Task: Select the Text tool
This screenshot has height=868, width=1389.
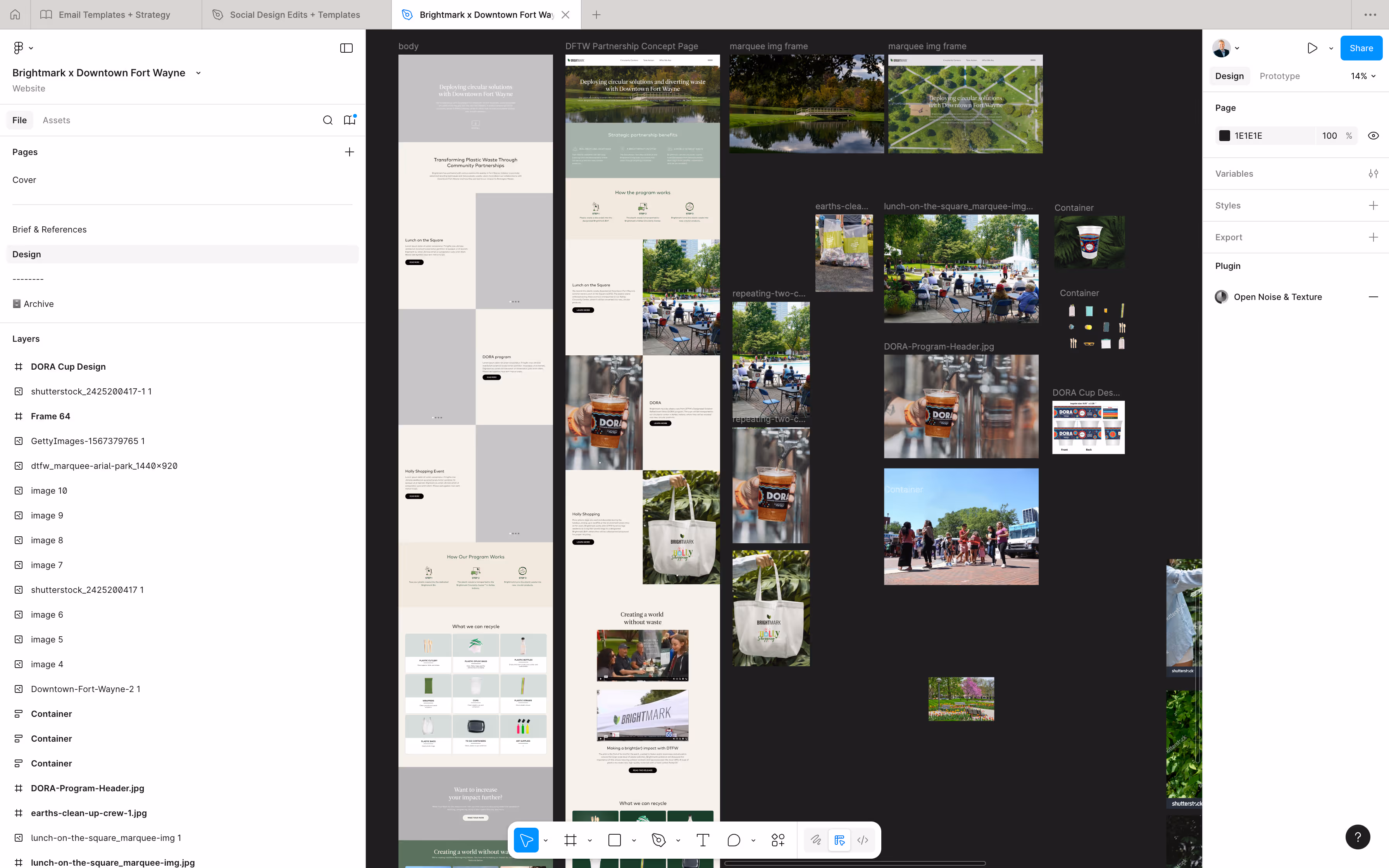Action: pyautogui.click(x=703, y=840)
